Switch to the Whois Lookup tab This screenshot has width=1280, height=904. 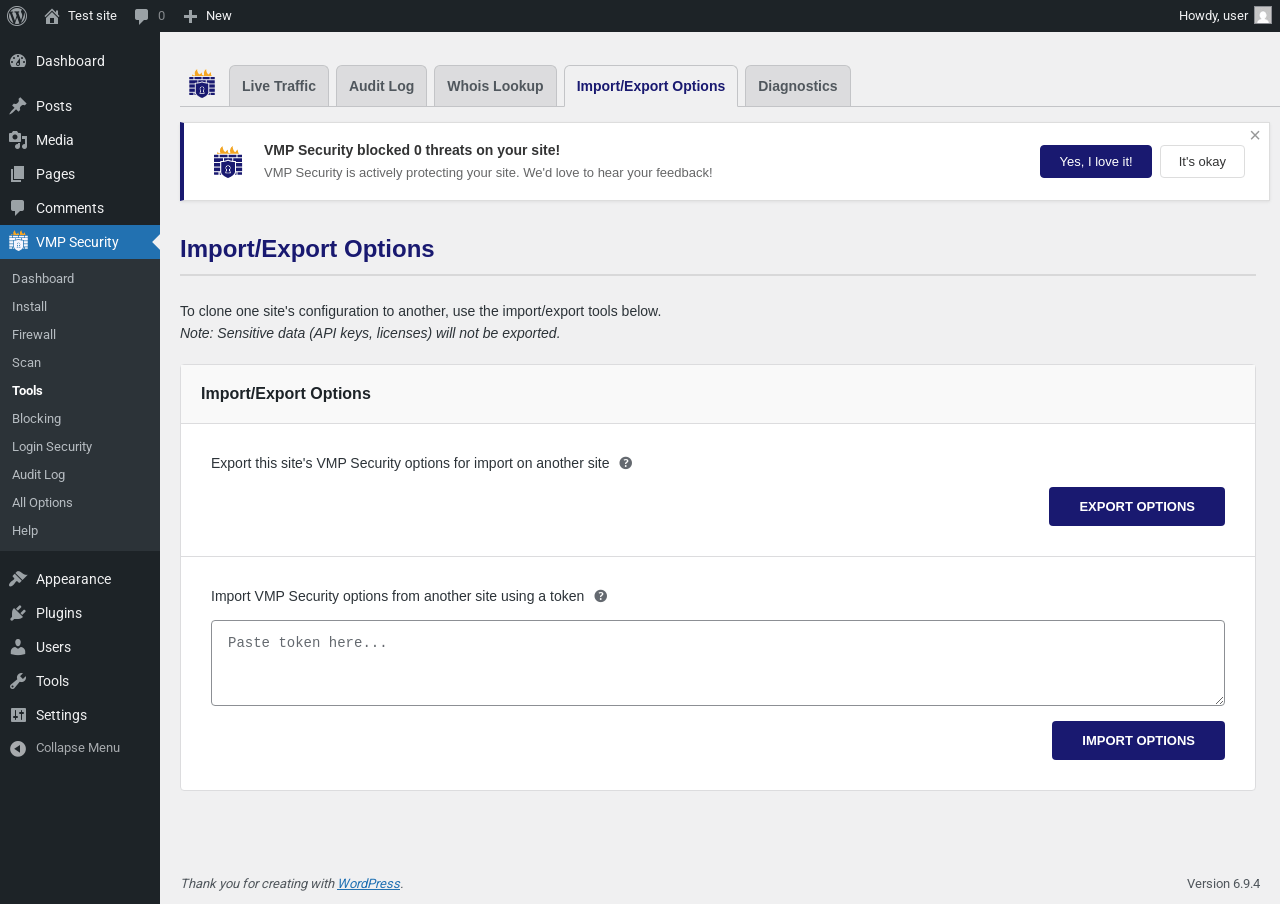click(495, 86)
